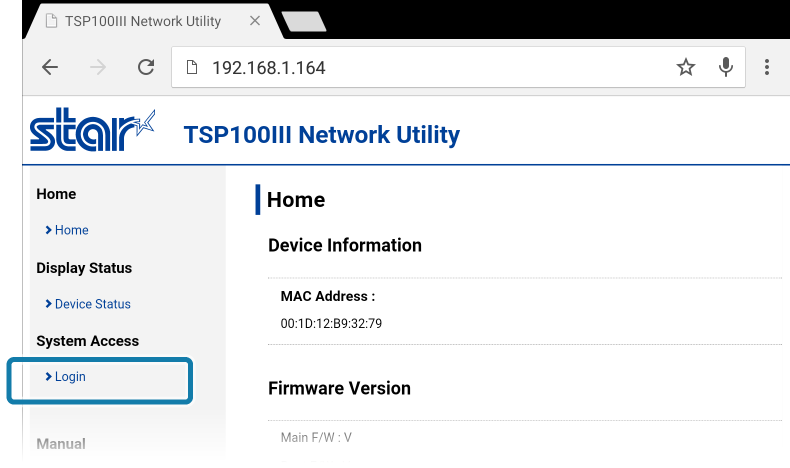Viewport: 790px width, 468px height.
Task: Click the MAC address value 00:1D:12:B9:32:79
Action: [331, 323]
